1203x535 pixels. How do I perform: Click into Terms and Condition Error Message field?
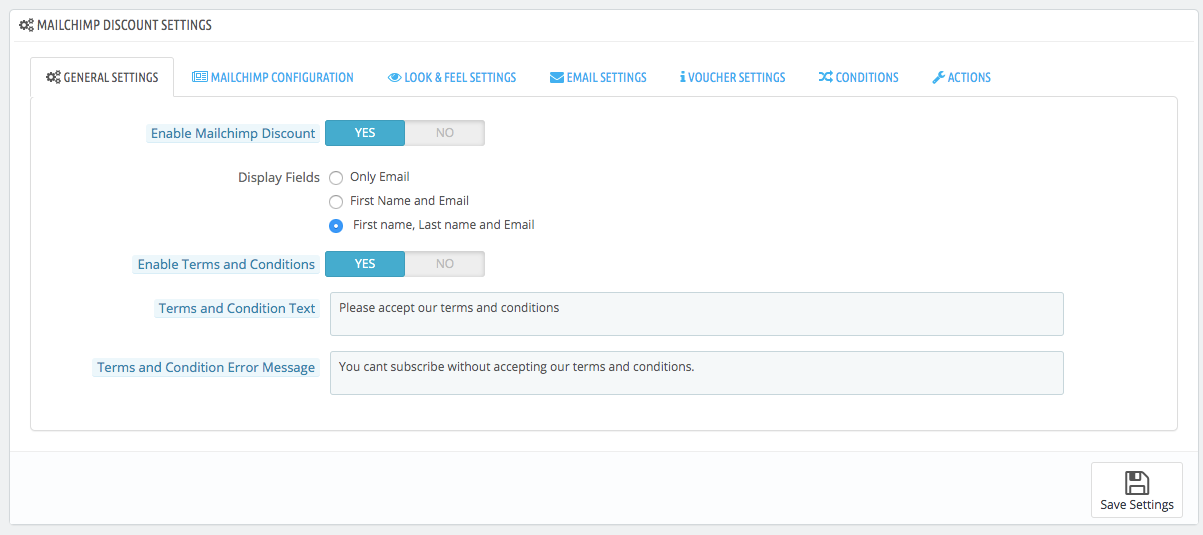click(x=696, y=373)
